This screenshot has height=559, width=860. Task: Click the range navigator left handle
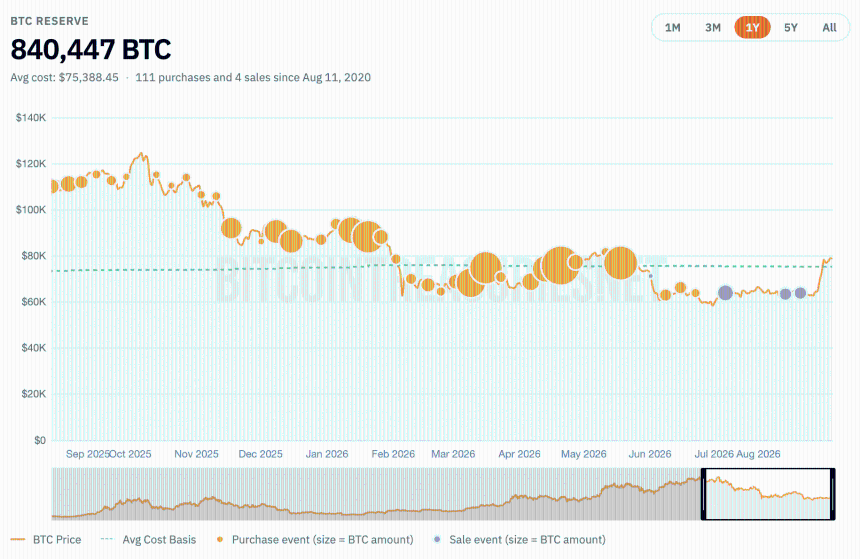pos(704,494)
